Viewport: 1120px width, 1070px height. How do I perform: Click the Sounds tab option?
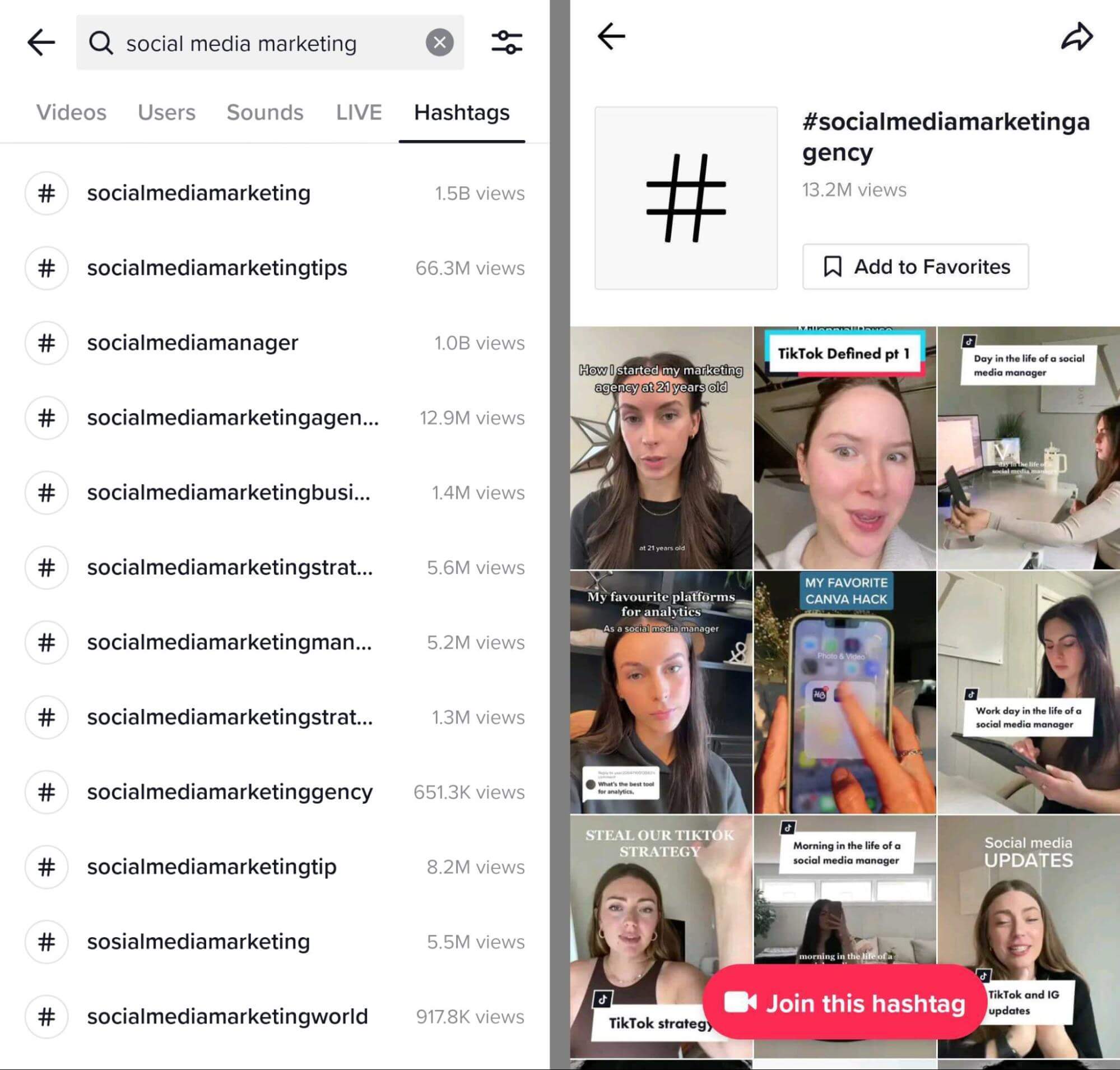263,112
